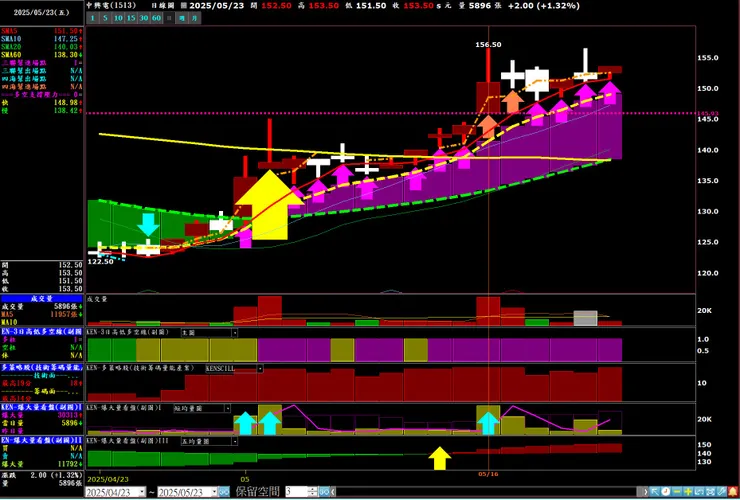This screenshot has height=500, width=740.
Task: Open the start date 2025/04/23 dropdown
Action: pos(142,492)
